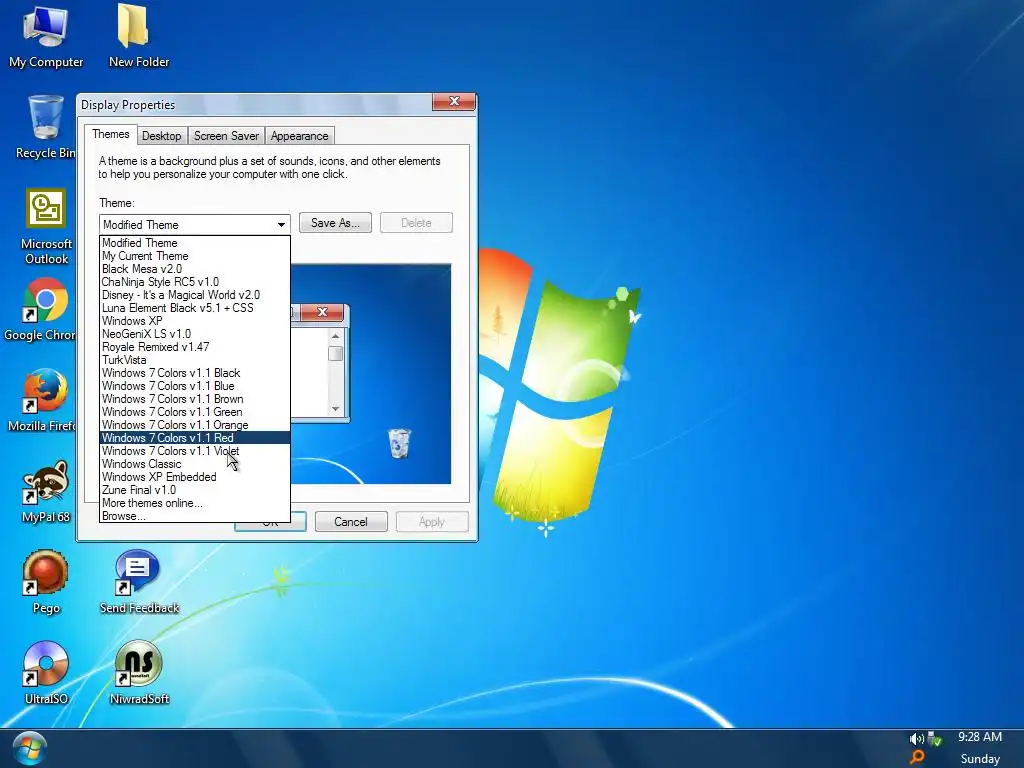
Task: Click the Apply button
Action: coord(432,522)
